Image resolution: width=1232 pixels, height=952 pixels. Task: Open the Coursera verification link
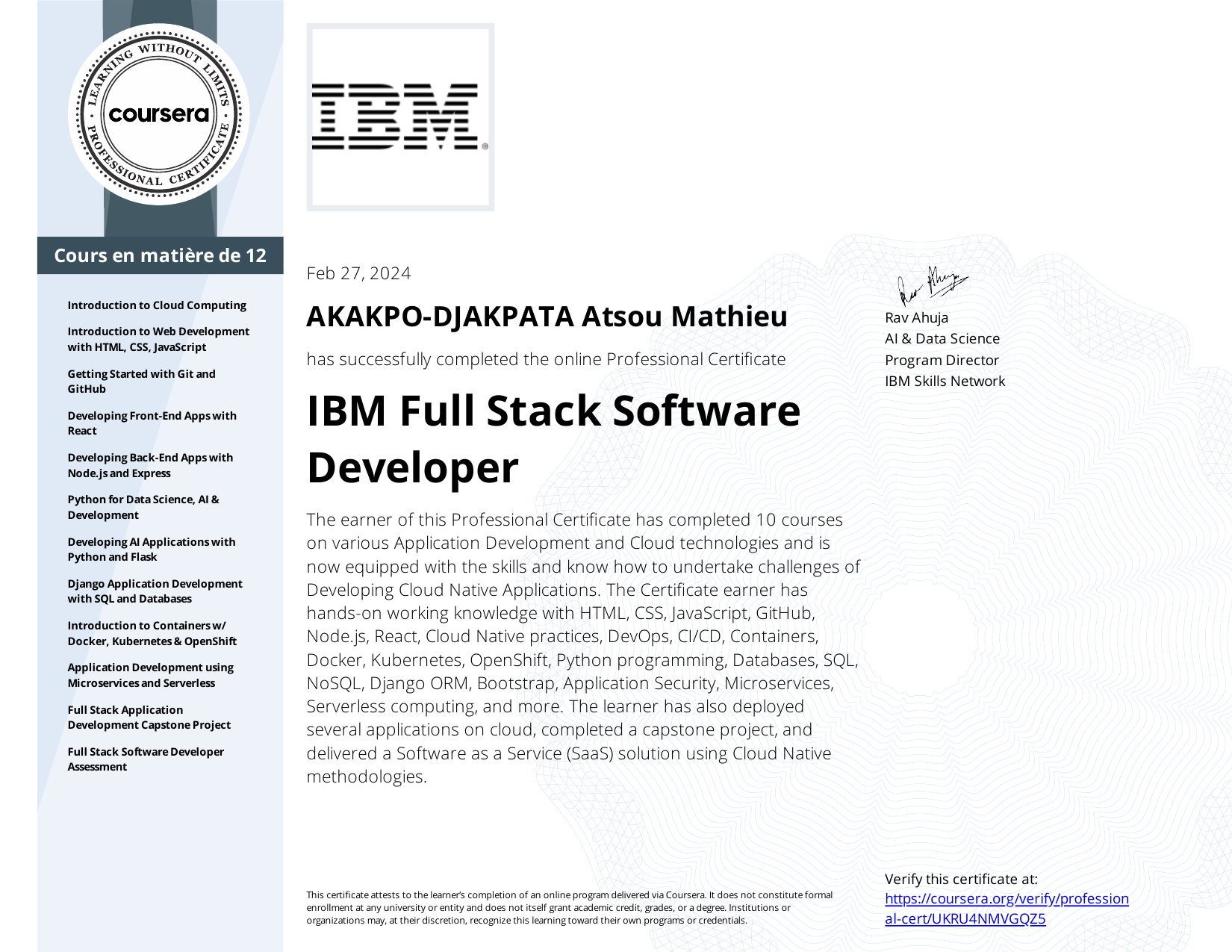pos(1007,909)
